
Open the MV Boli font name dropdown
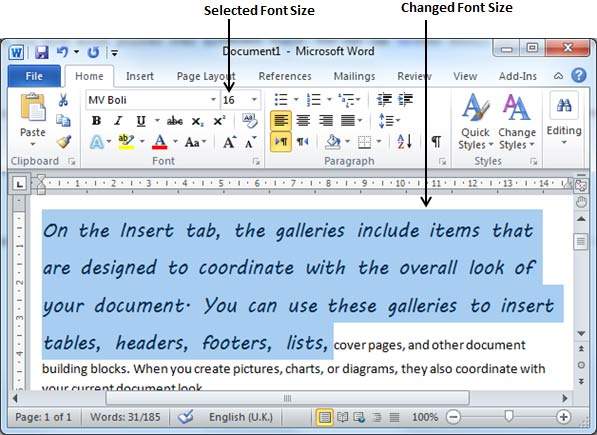tap(213, 100)
